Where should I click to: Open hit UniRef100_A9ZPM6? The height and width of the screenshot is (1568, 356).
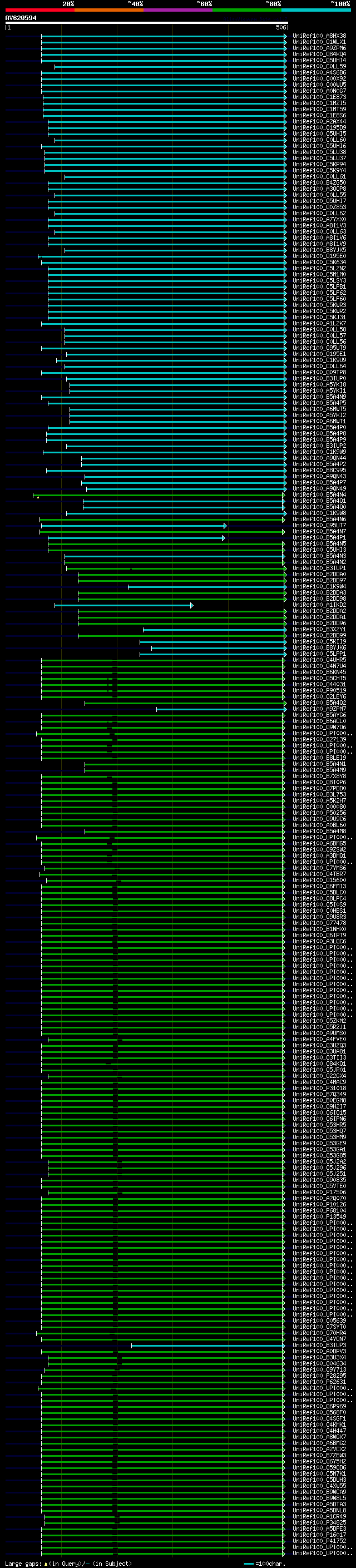(319, 48)
